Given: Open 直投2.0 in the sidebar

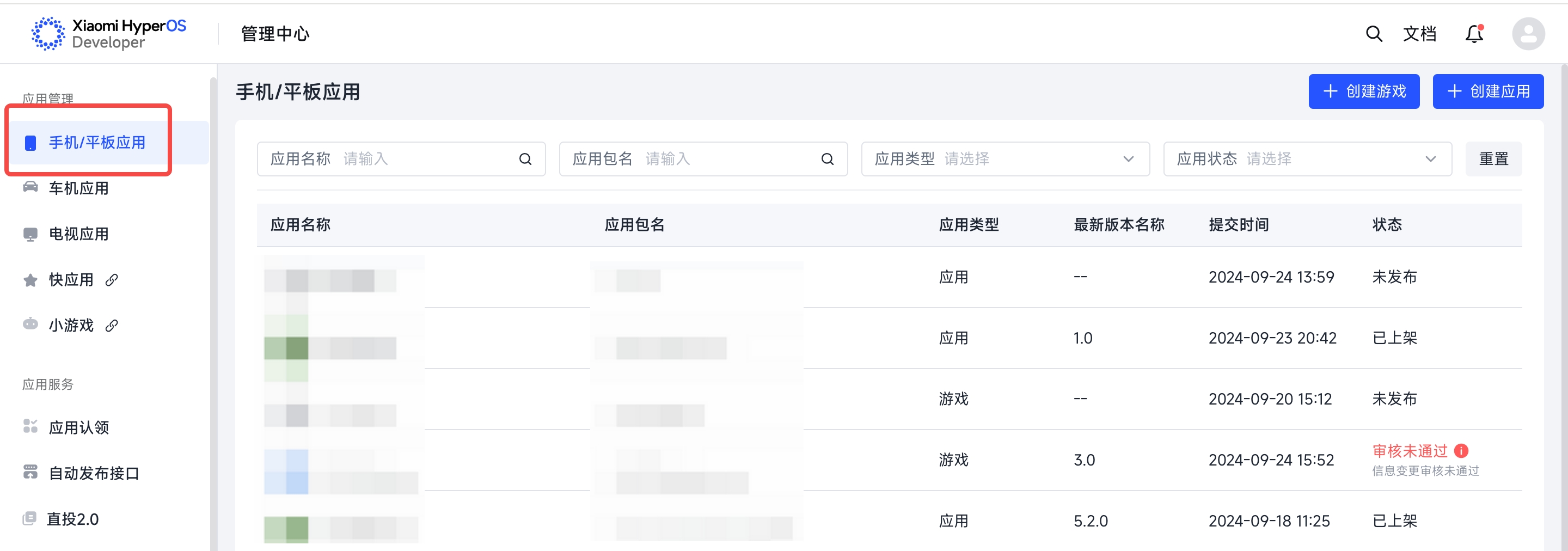Looking at the screenshot, I should (x=72, y=519).
